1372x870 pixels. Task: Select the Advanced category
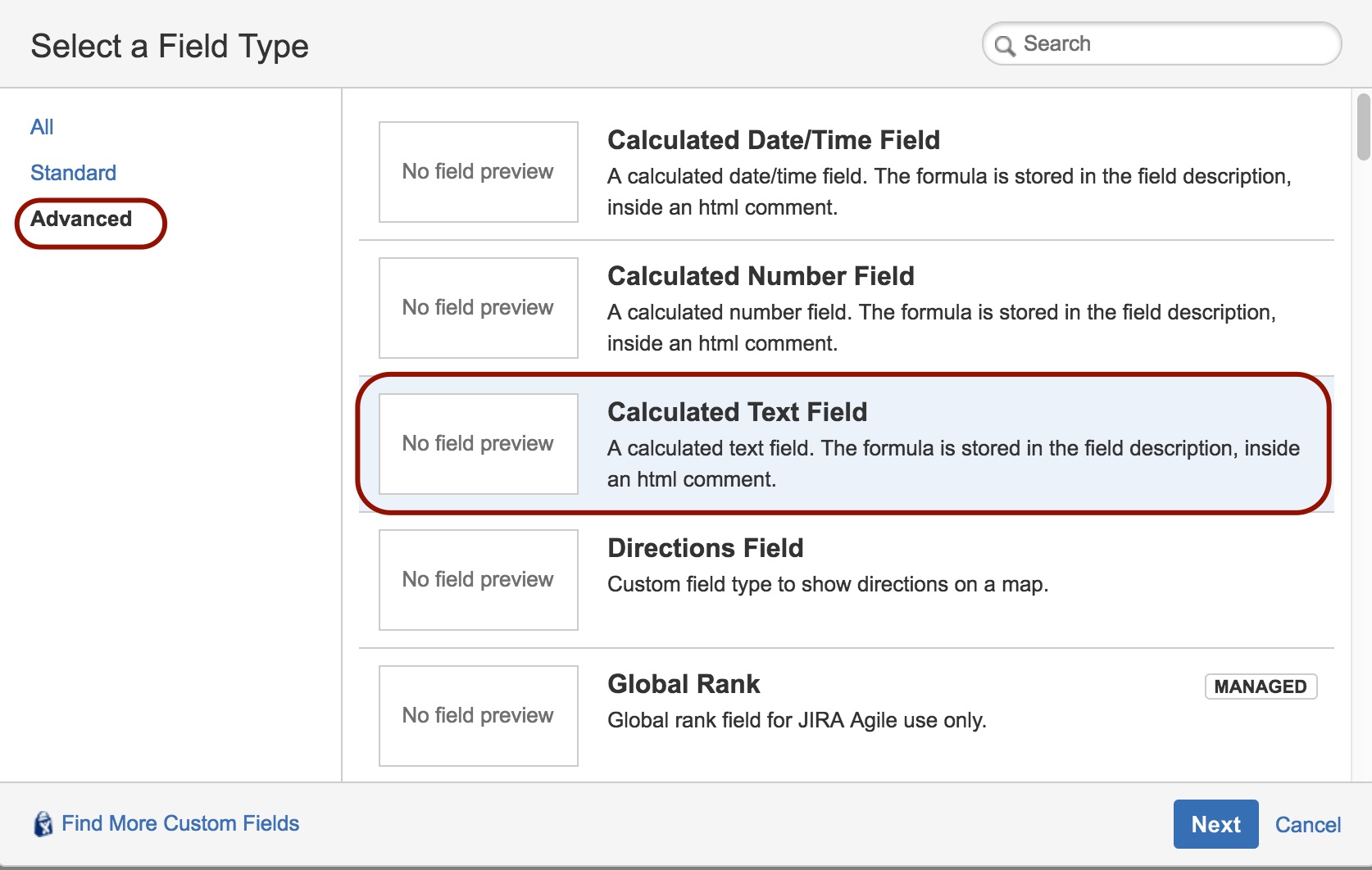[81, 219]
